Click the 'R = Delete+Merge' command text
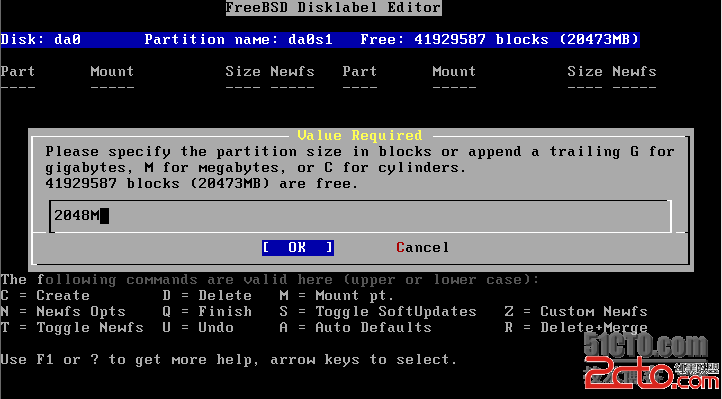722x399 pixels. click(576, 328)
